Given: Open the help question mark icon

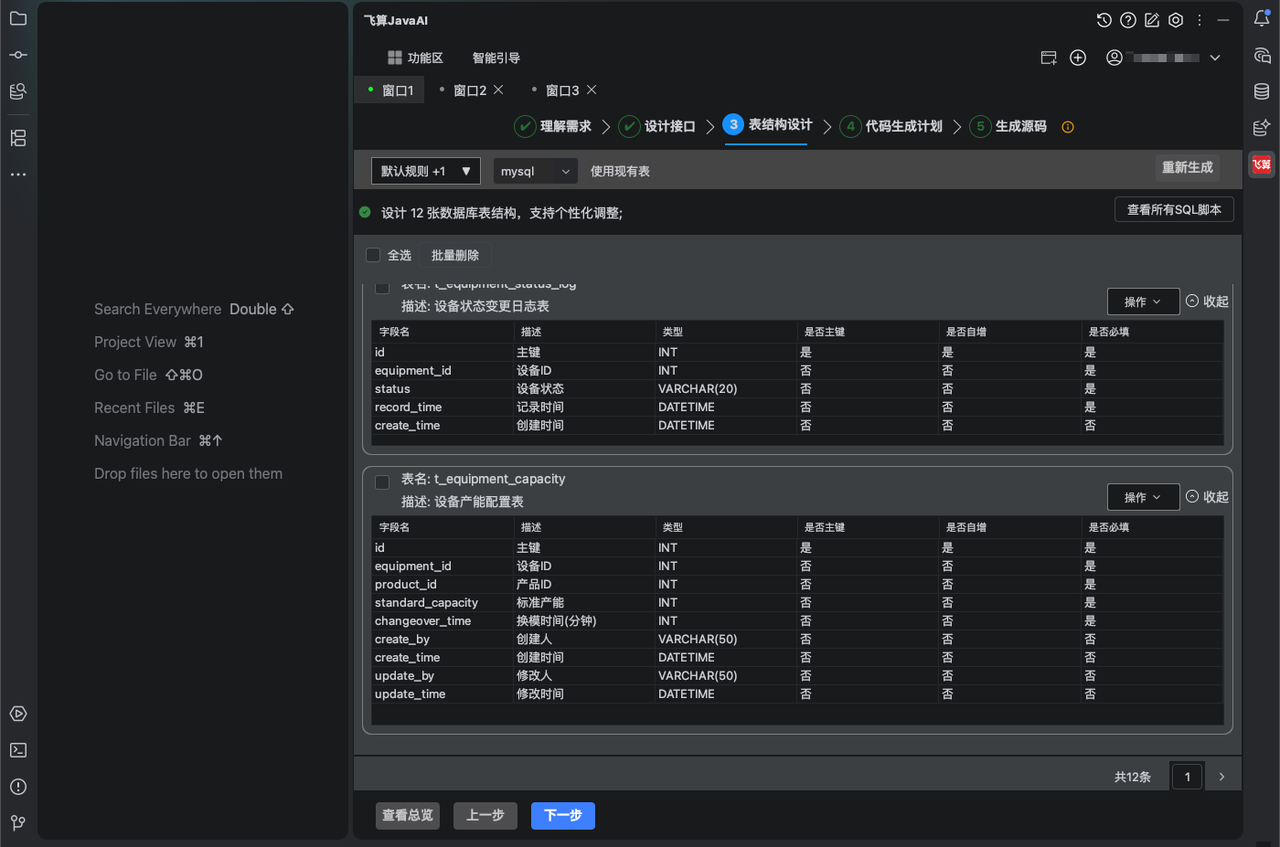Looking at the screenshot, I should click(x=1128, y=20).
